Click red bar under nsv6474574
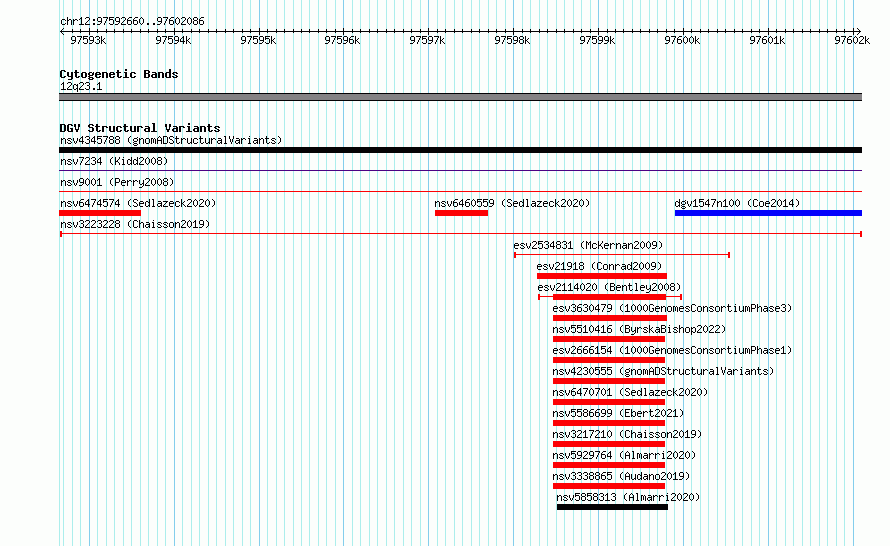 [x=100, y=213]
